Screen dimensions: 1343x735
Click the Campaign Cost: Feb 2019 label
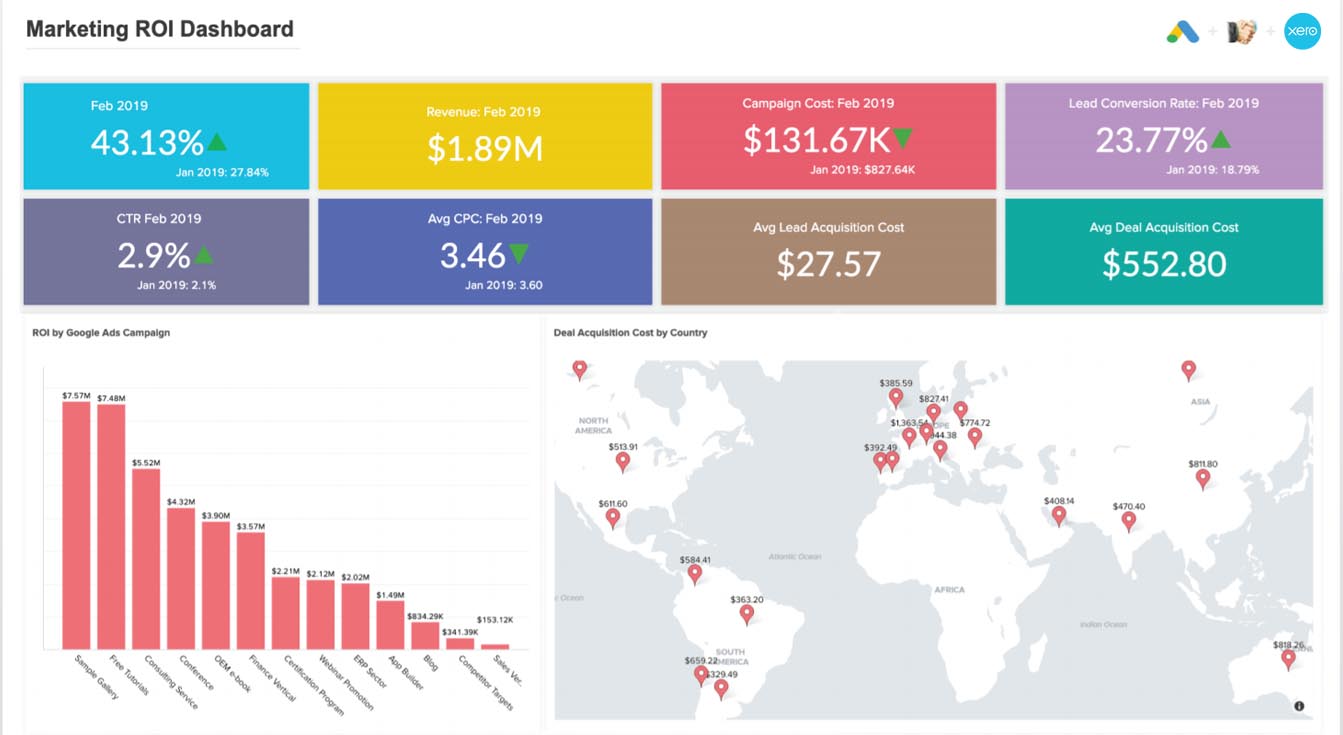pyautogui.click(x=818, y=103)
